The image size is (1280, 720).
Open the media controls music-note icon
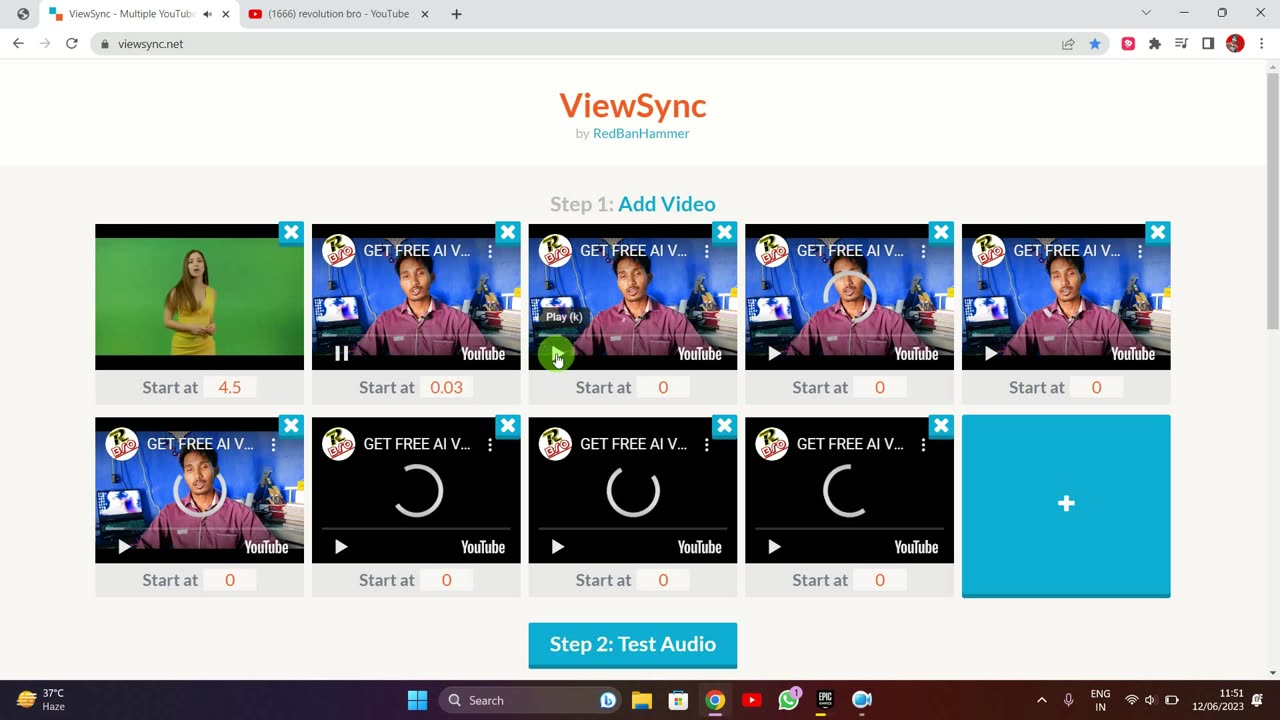pyautogui.click(x=1181, y=44)
